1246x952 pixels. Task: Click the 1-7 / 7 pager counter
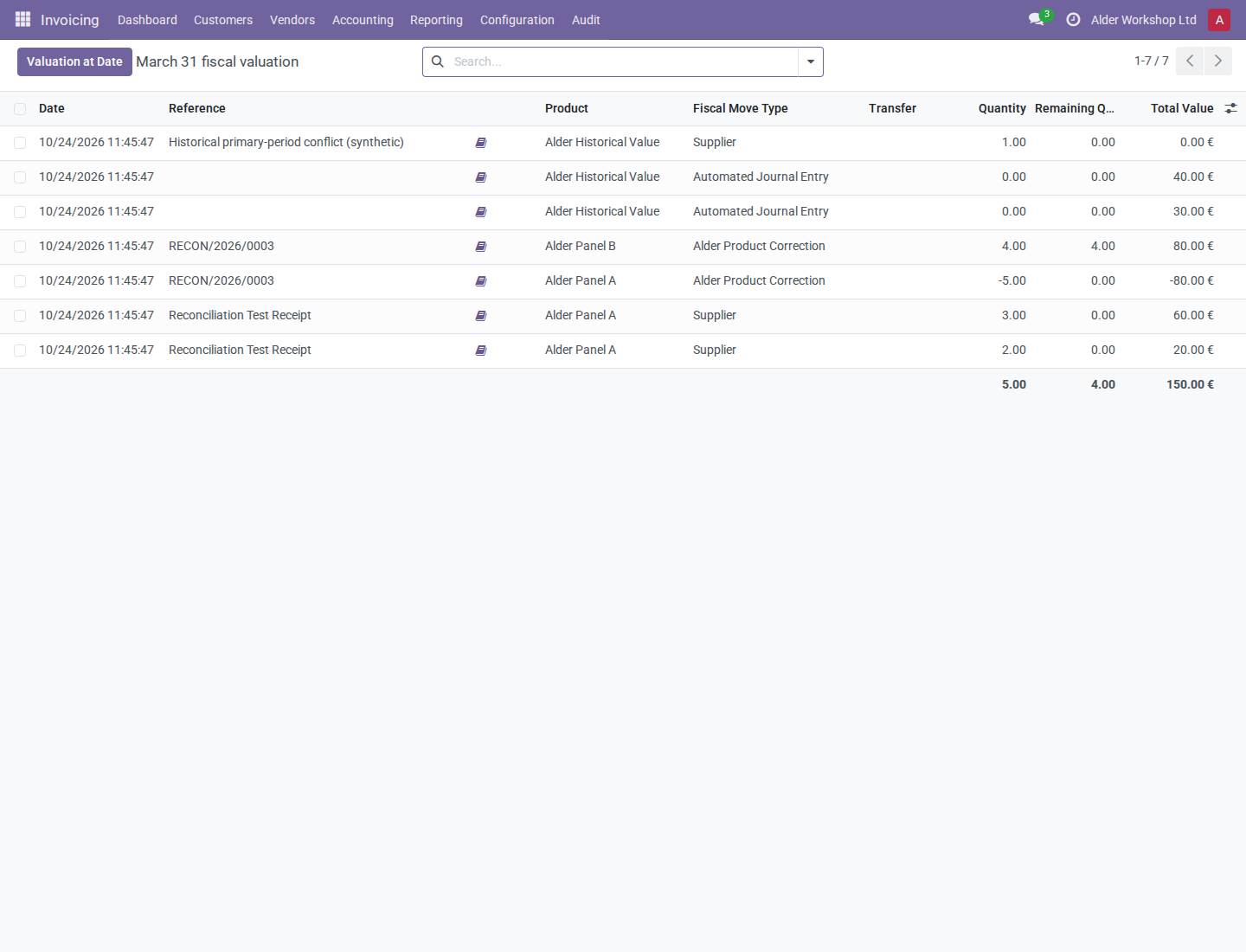coord(1152,61)
